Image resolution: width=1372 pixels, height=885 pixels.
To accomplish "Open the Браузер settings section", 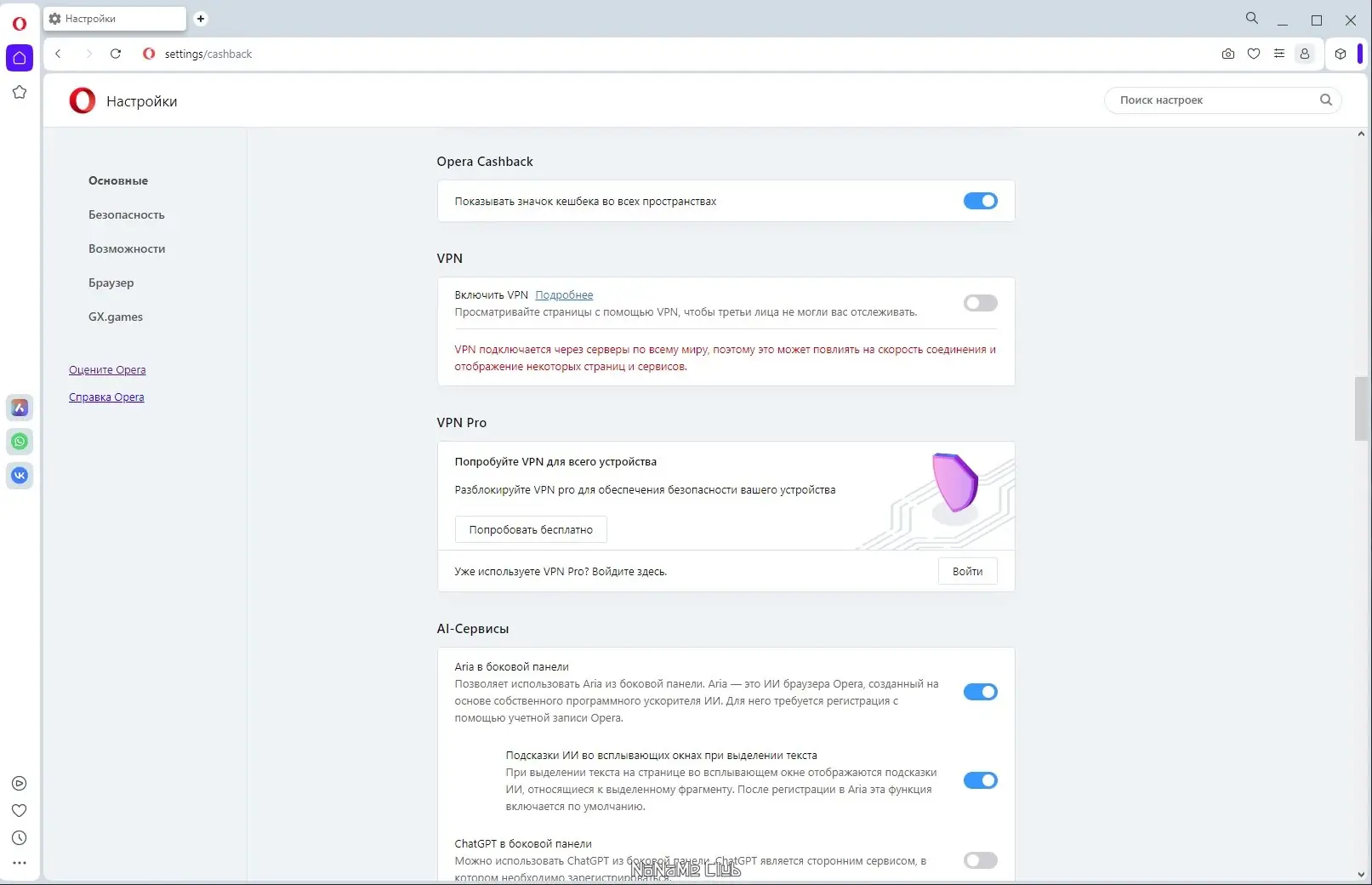I will tap(111, 283).
